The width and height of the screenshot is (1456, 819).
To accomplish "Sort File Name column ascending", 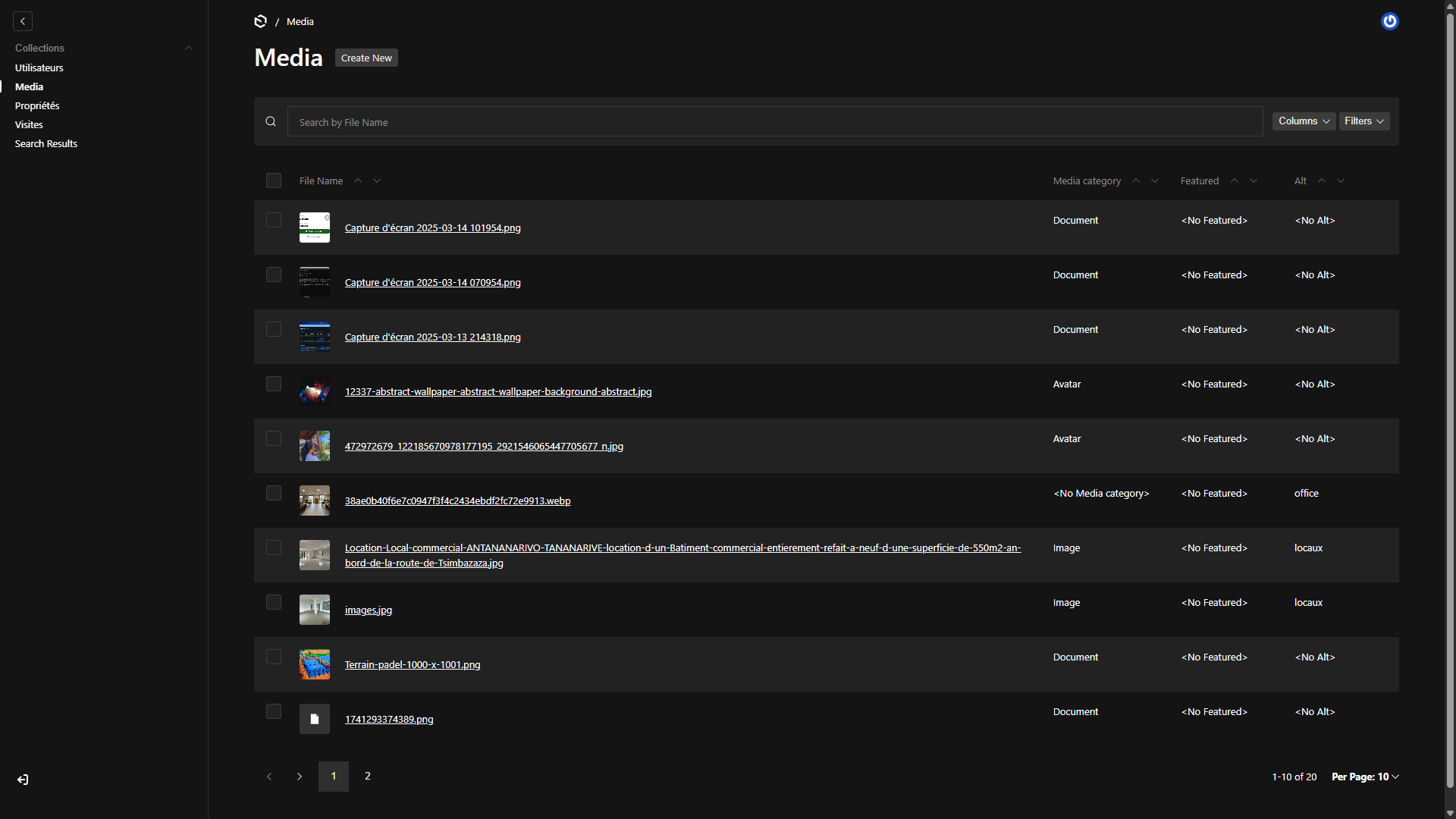I will coord(358,180).
